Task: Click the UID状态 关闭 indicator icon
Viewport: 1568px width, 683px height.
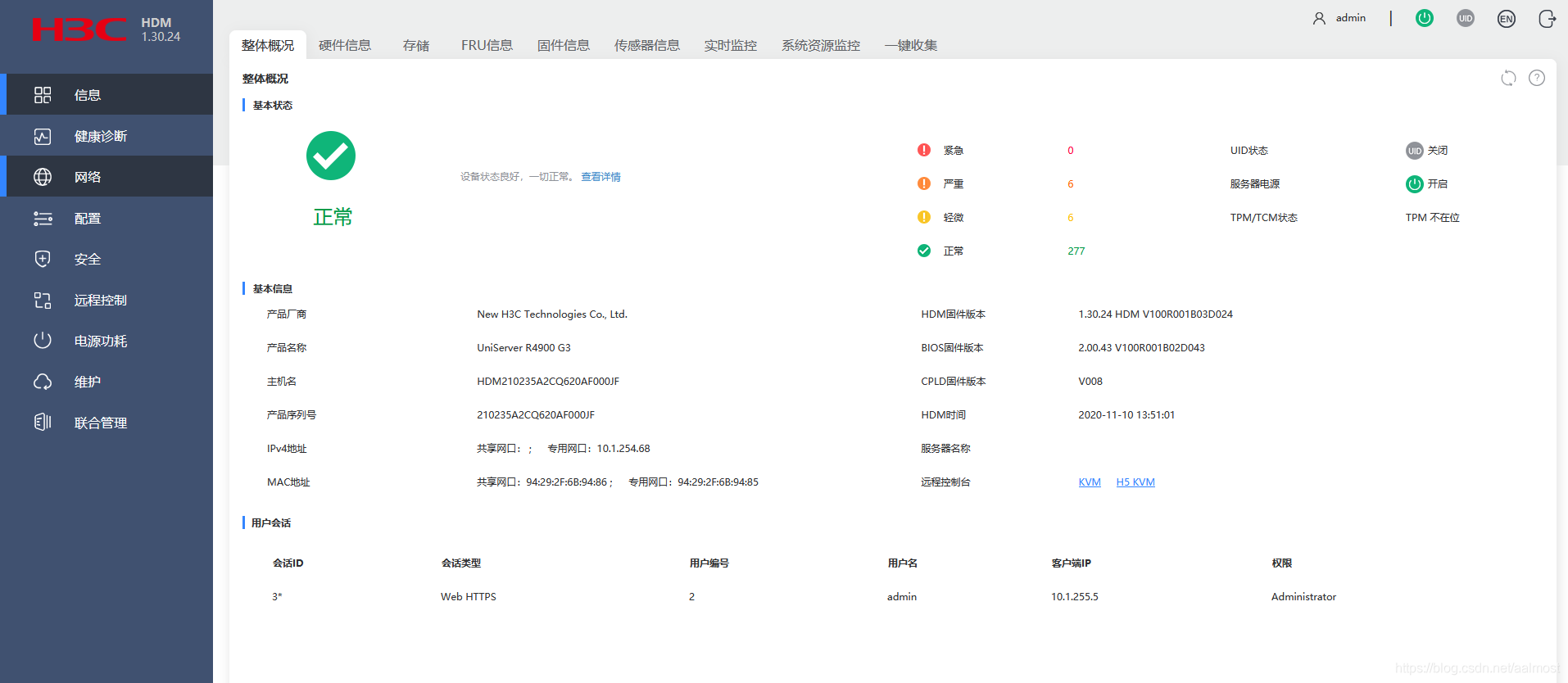Action: [1415, 151]
